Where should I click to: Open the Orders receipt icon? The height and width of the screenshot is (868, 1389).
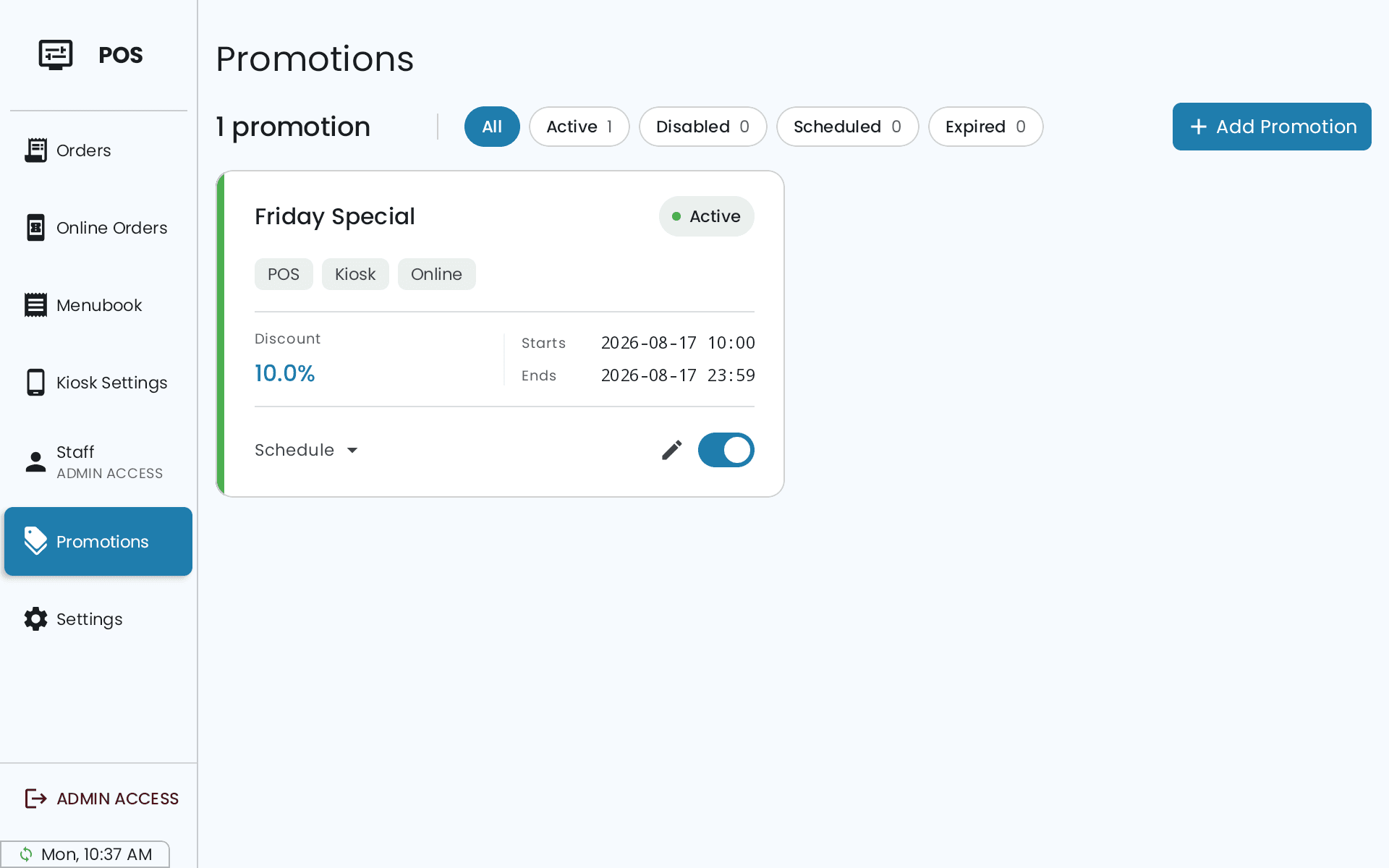coord(35,150)
